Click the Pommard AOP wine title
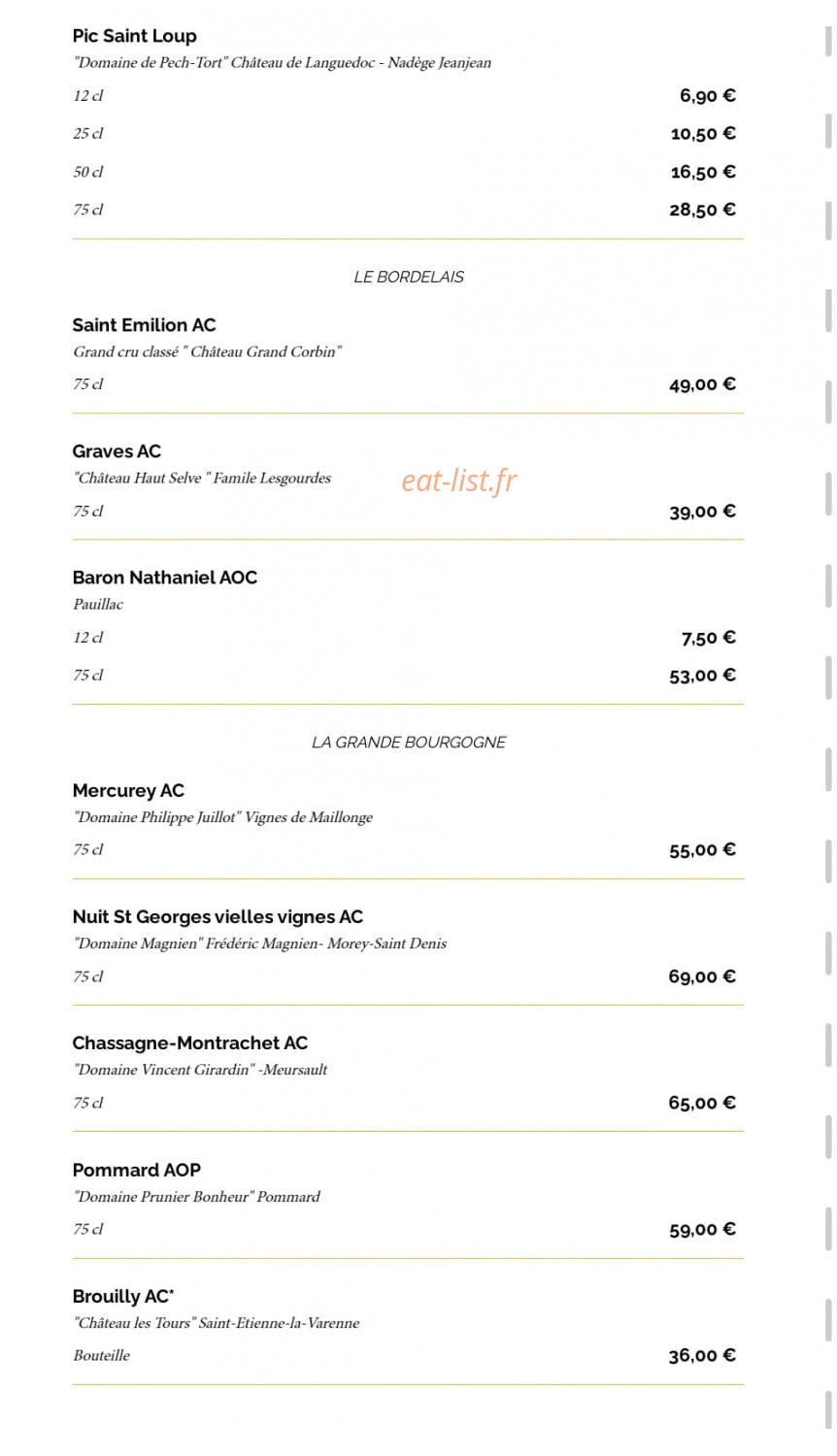The width and height of the screenshot is (837, 1456). 136,1171
